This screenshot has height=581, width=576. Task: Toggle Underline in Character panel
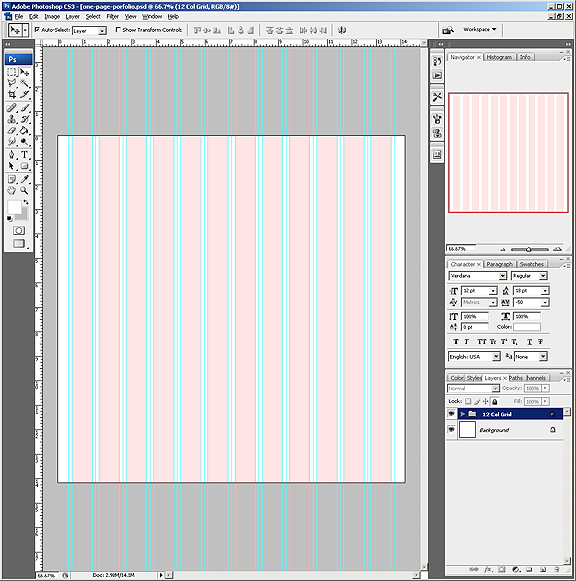529,342
